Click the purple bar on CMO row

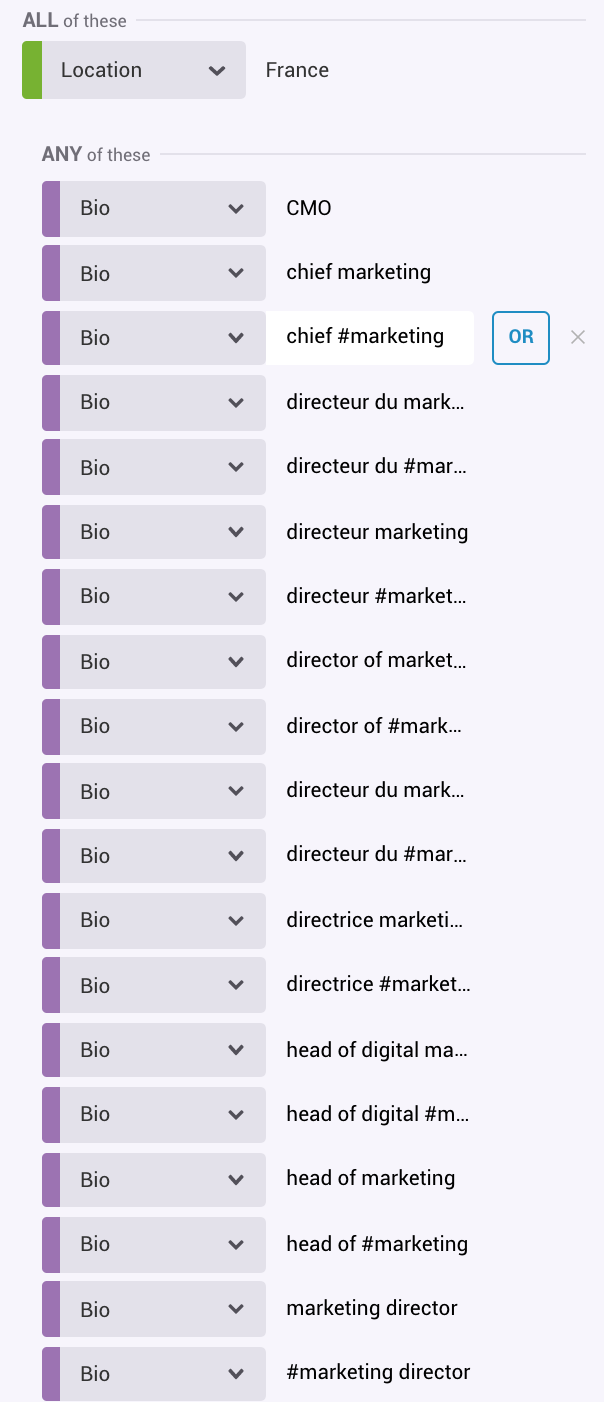click(51, 209)
